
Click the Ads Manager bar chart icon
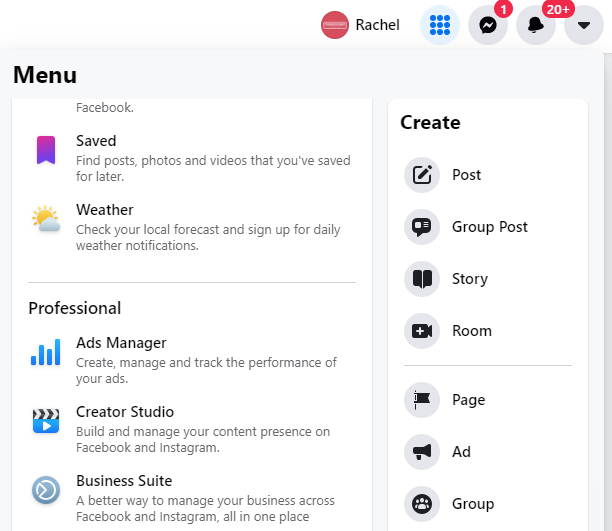(x=46, y=352)
